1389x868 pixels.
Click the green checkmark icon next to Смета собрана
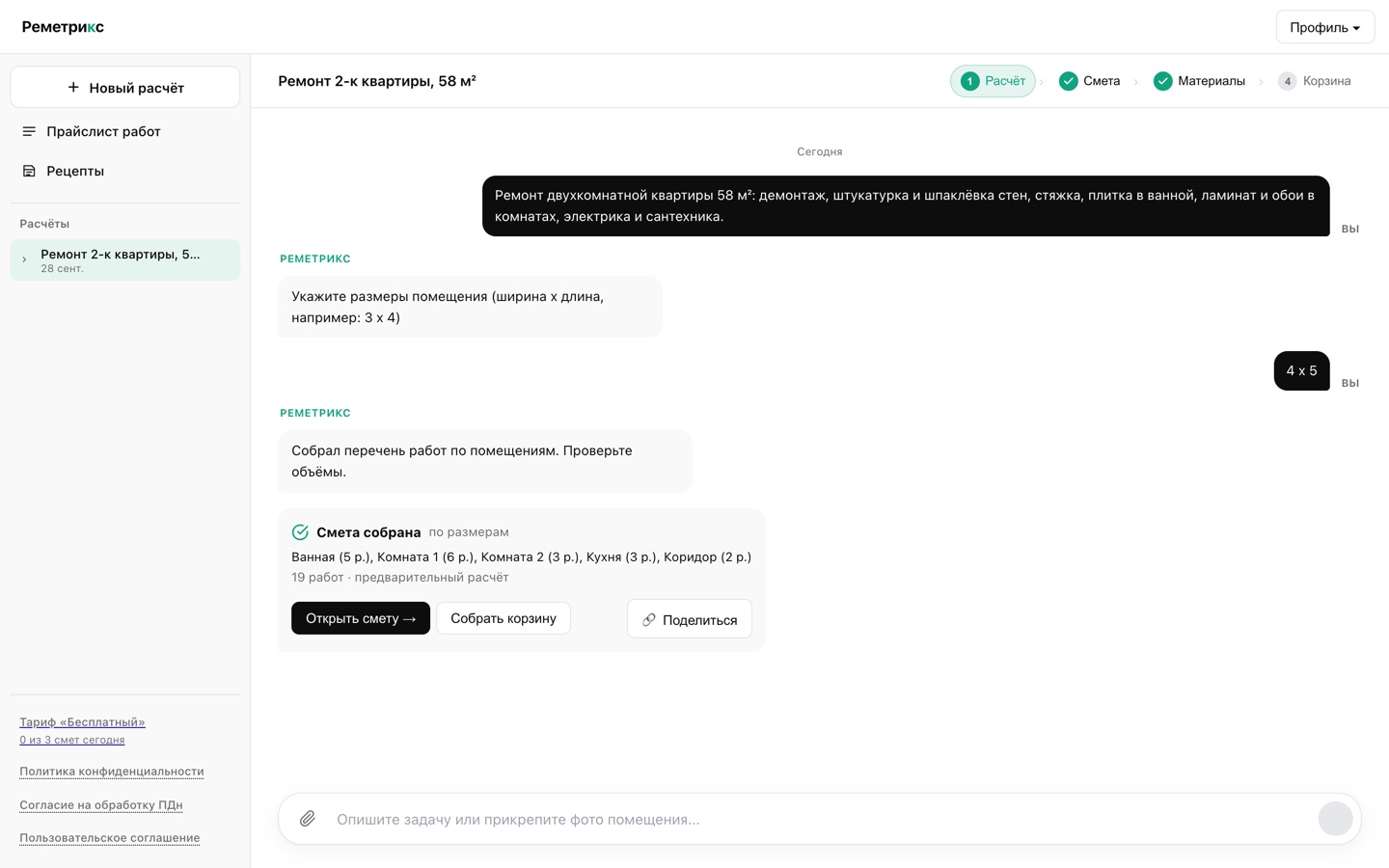(300, 532)
